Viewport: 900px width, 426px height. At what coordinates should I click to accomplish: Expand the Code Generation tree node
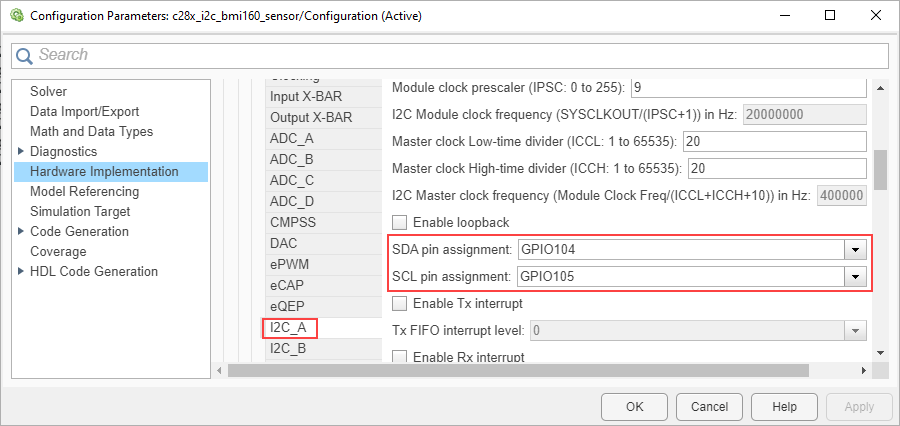pos(21,231)
